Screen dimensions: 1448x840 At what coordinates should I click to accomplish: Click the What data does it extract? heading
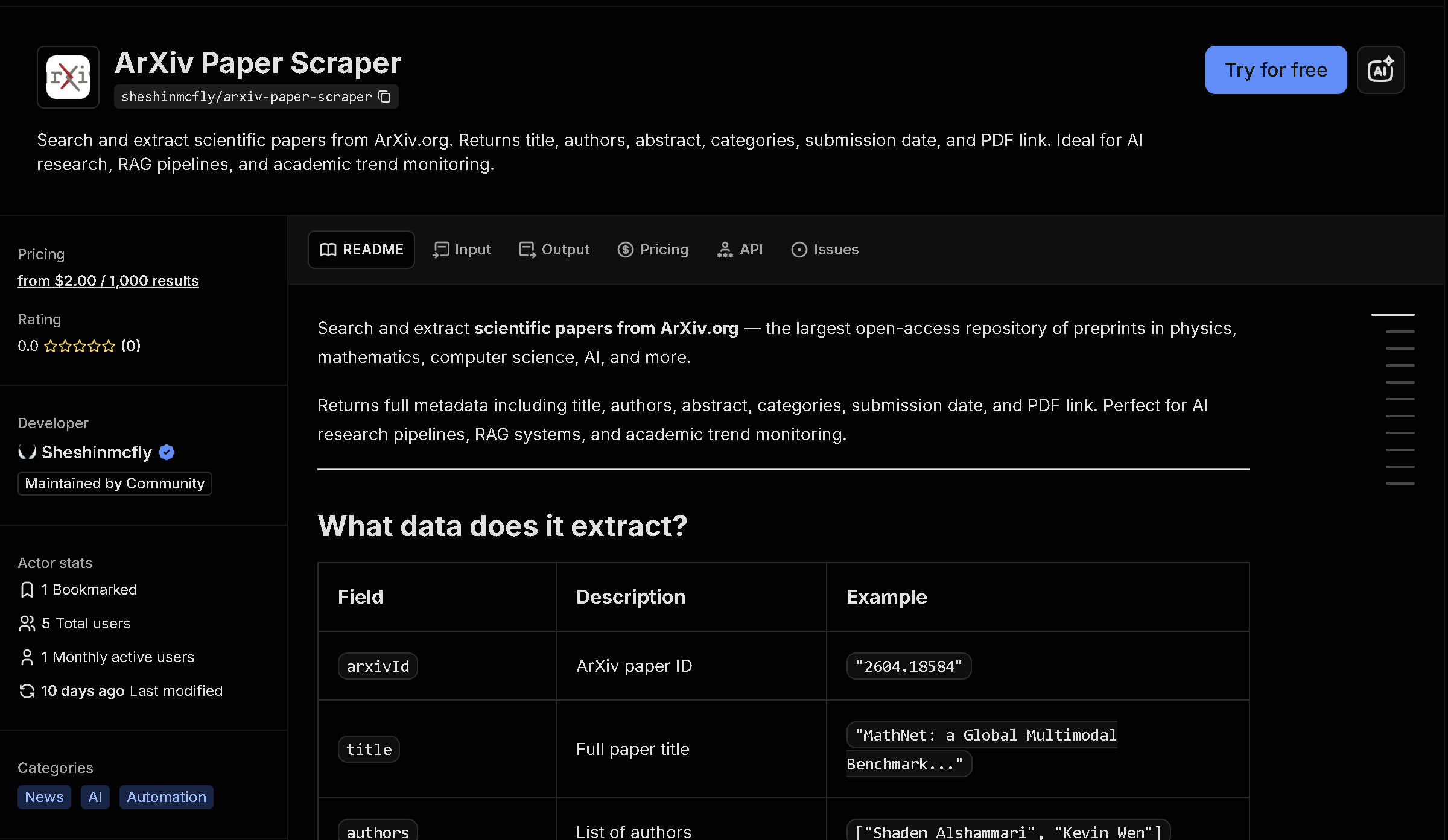coord(503,526)
